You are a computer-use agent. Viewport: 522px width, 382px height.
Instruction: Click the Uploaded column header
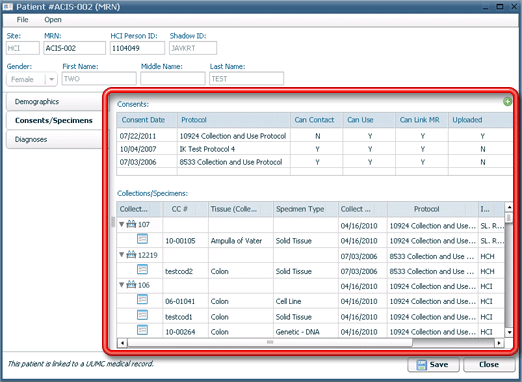pyautogui.click(x=480, y=120)
